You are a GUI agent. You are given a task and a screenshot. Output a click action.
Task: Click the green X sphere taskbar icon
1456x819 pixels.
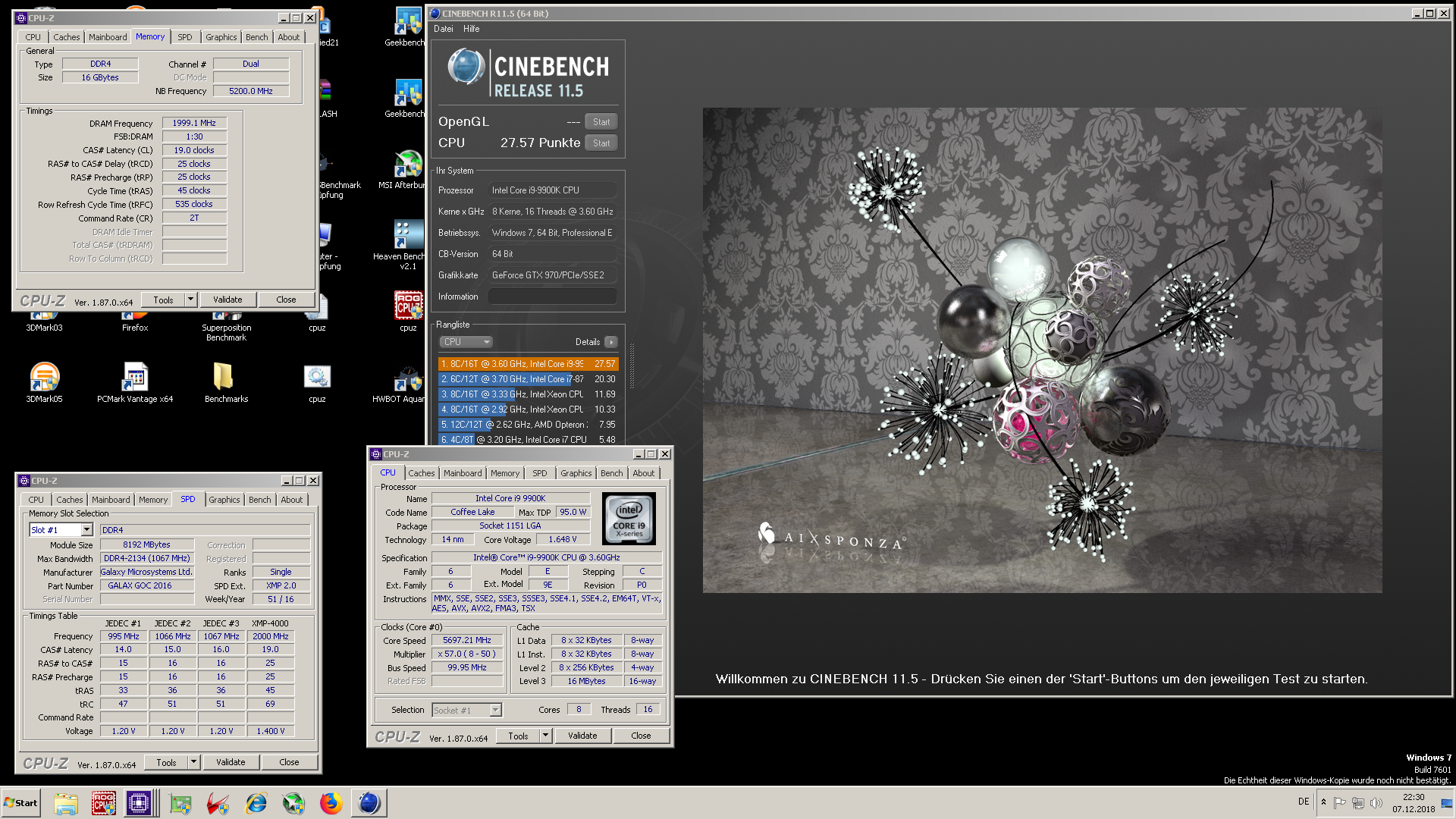pos(293,803)
